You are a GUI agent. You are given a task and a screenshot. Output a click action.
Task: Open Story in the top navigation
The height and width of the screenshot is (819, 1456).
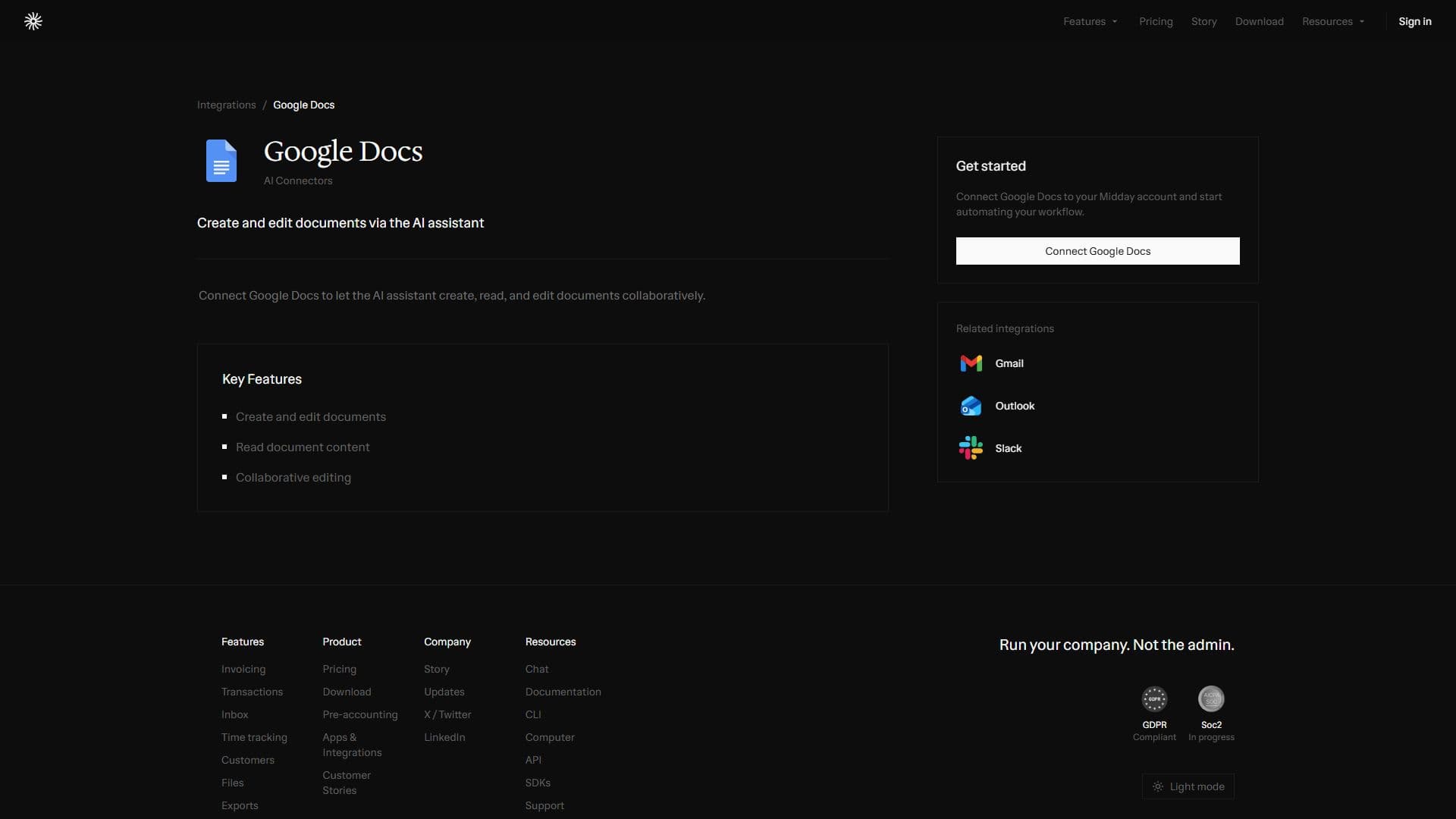[1203, 21]
